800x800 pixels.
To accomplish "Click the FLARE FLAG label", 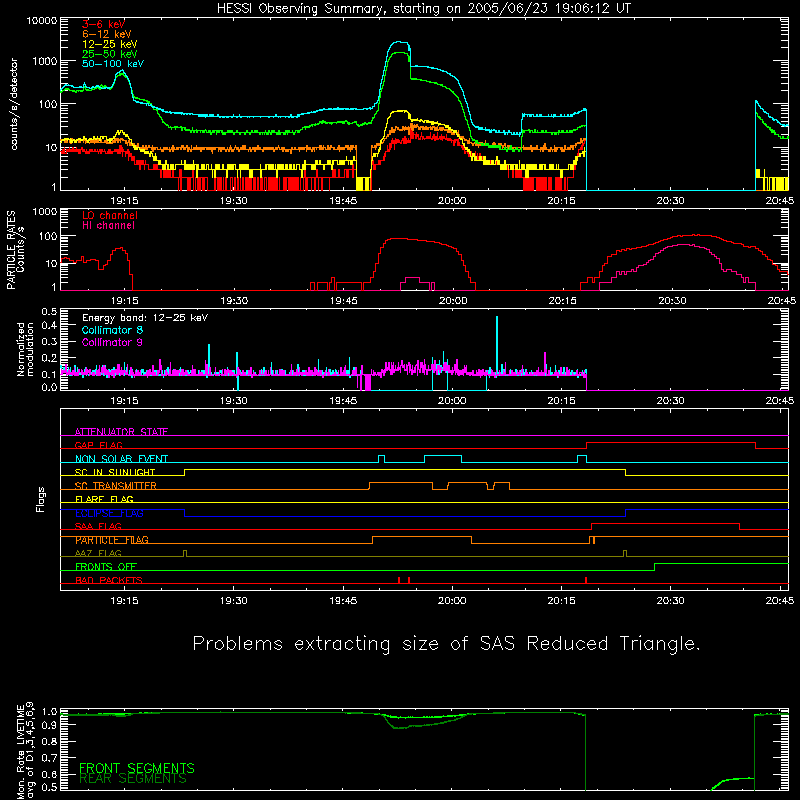I will [x=104, y=499].
